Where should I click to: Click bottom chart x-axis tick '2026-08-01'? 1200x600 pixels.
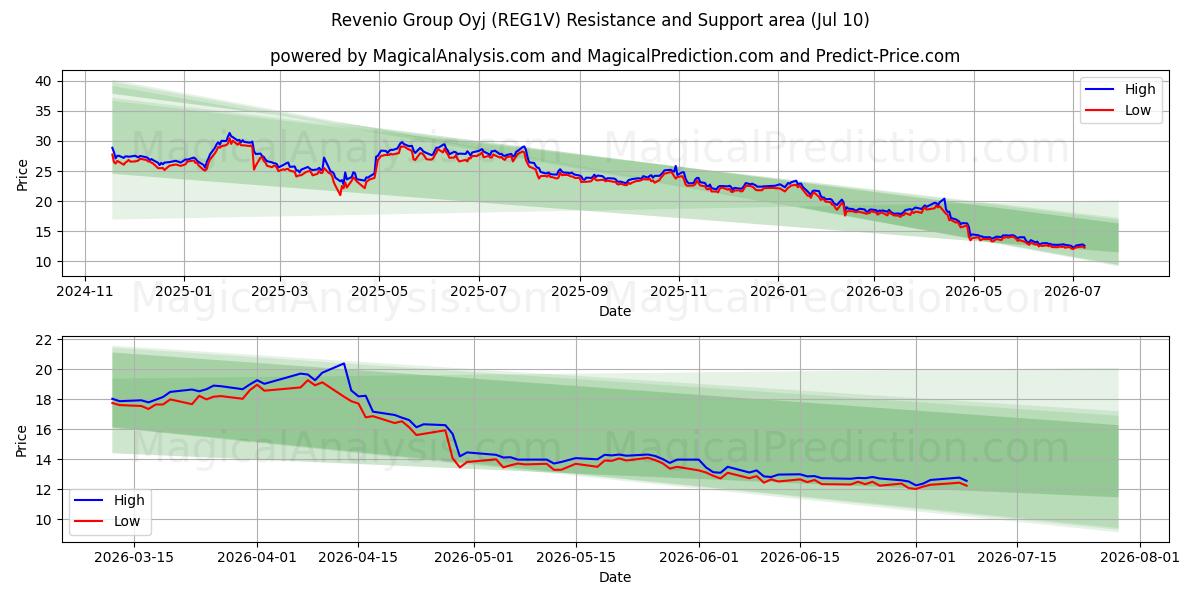(x=1140, y=558)
